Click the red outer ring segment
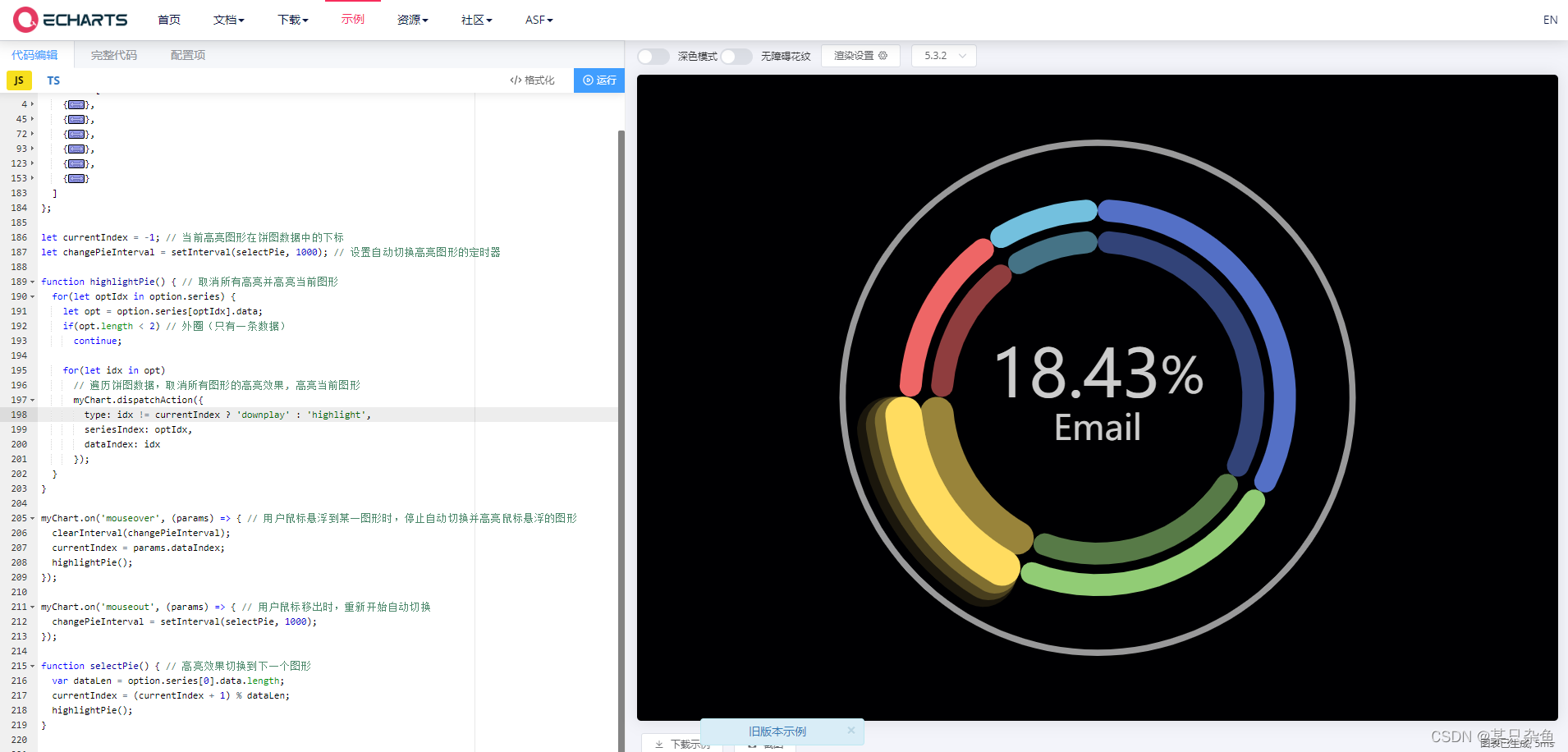The height and width of the screenshot is (752, 1568). coord(932,312)
